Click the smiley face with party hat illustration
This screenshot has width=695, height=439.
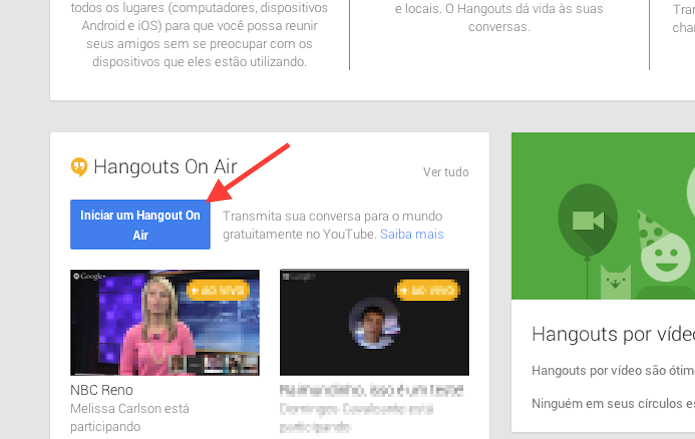coord(663,248)
